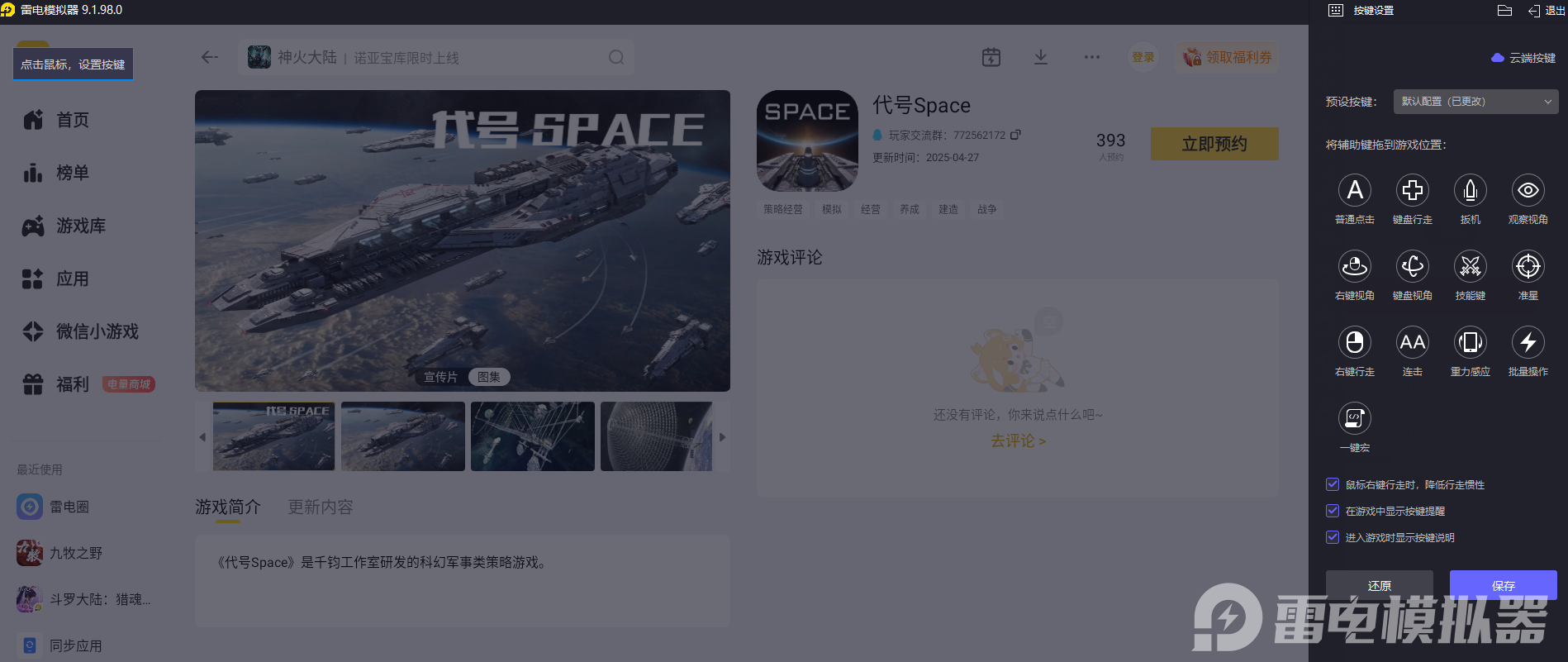Click the search field showing 神火大陆
1568x662 pixels.
(436, 57)
